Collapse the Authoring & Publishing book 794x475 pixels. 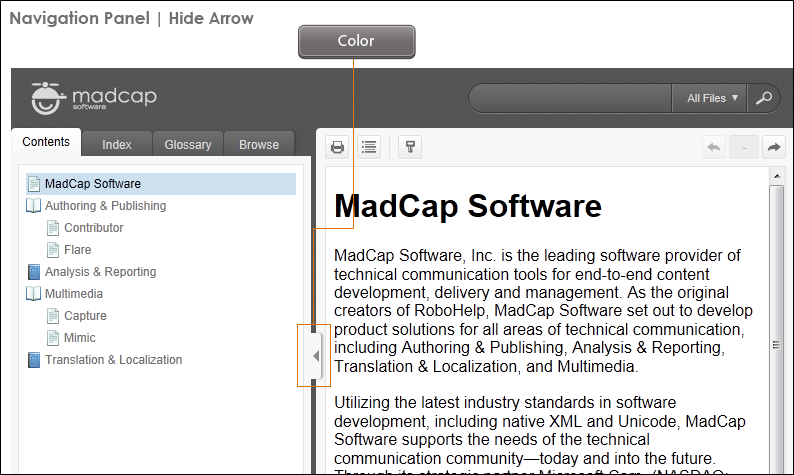click(x=105, y=206)
